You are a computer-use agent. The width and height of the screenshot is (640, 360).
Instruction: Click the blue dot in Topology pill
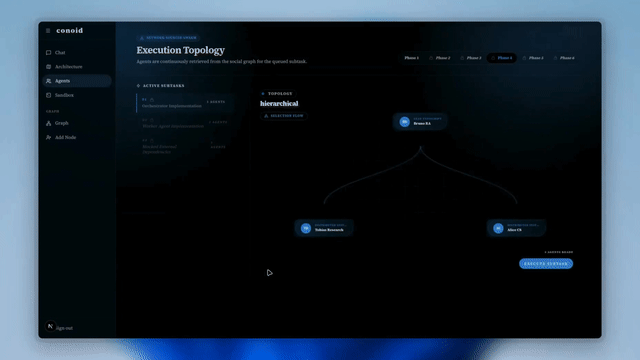coord(263,93)
